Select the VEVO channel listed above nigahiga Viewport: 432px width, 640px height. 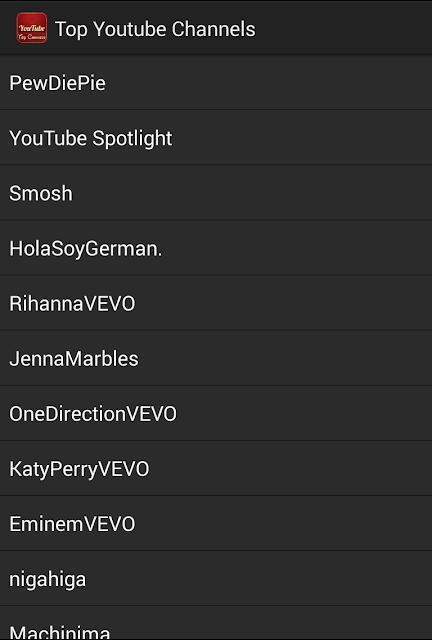[216, 524]
